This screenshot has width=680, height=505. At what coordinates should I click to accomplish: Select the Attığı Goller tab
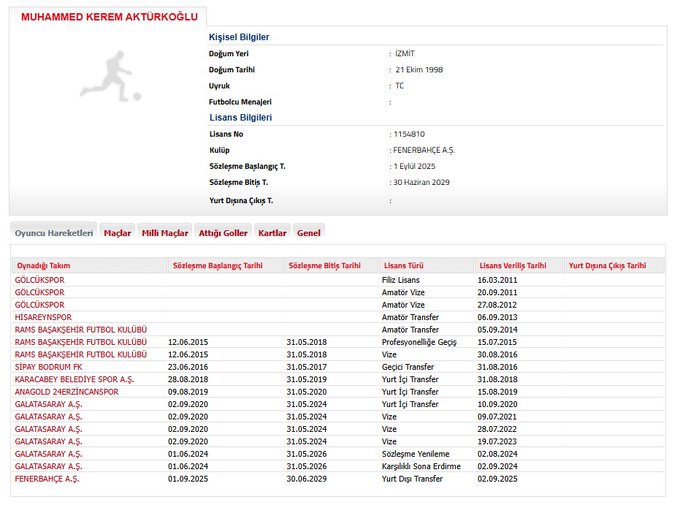tap(223, 232)
